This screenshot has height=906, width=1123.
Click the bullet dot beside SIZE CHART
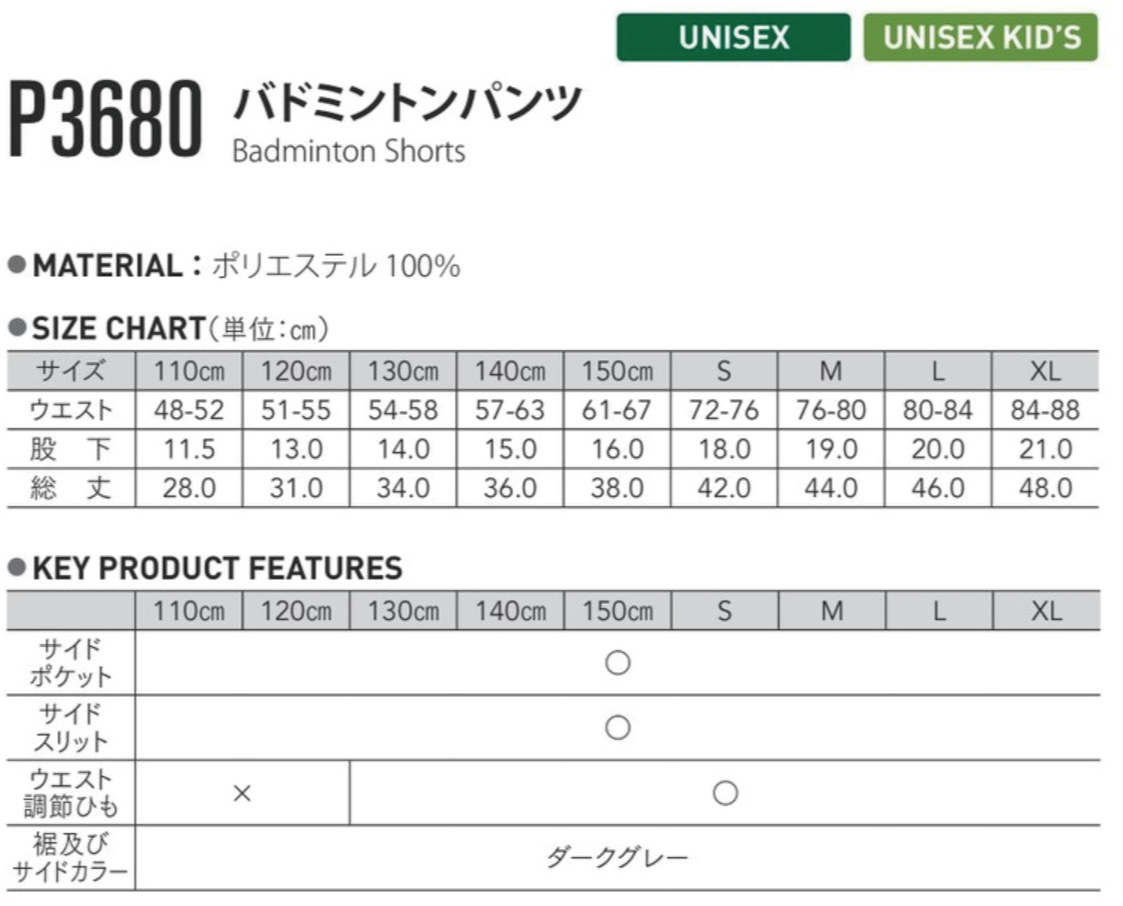tap(16, 328)
